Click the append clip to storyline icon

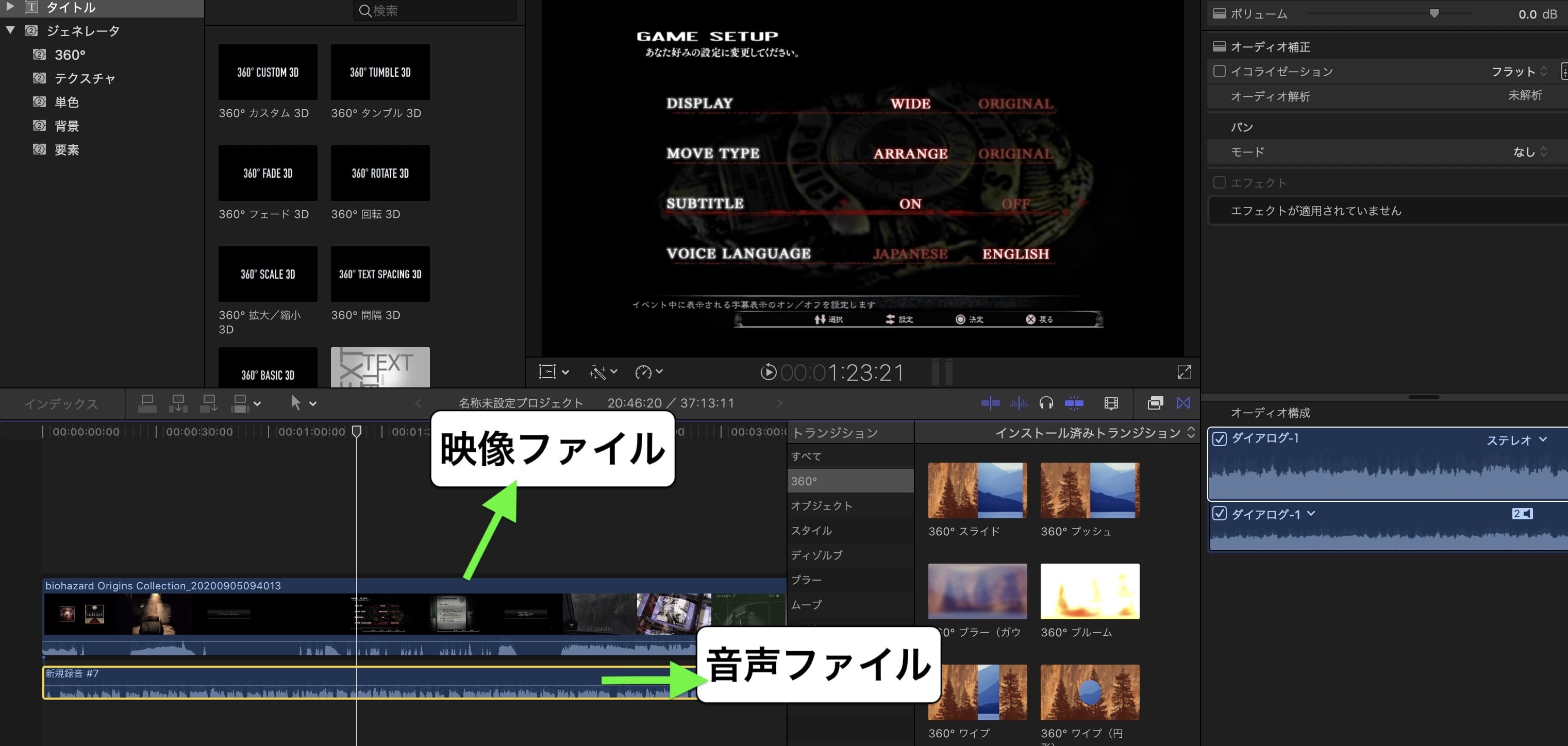(209, 403)
